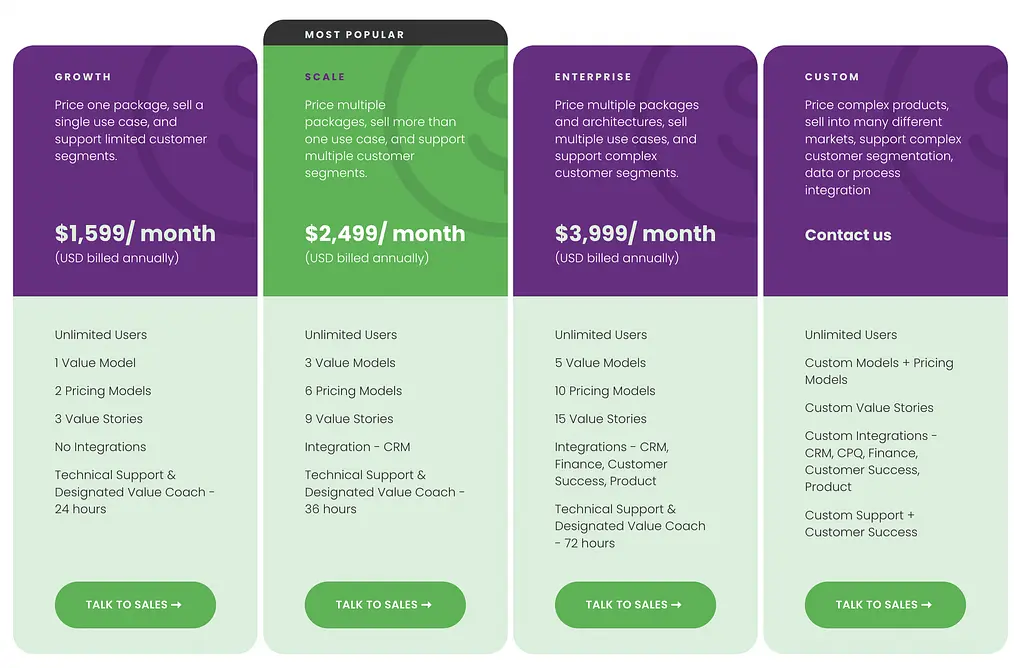1024x668 pixels.
Task: Select the $1,599/month price
Action: 135,234
